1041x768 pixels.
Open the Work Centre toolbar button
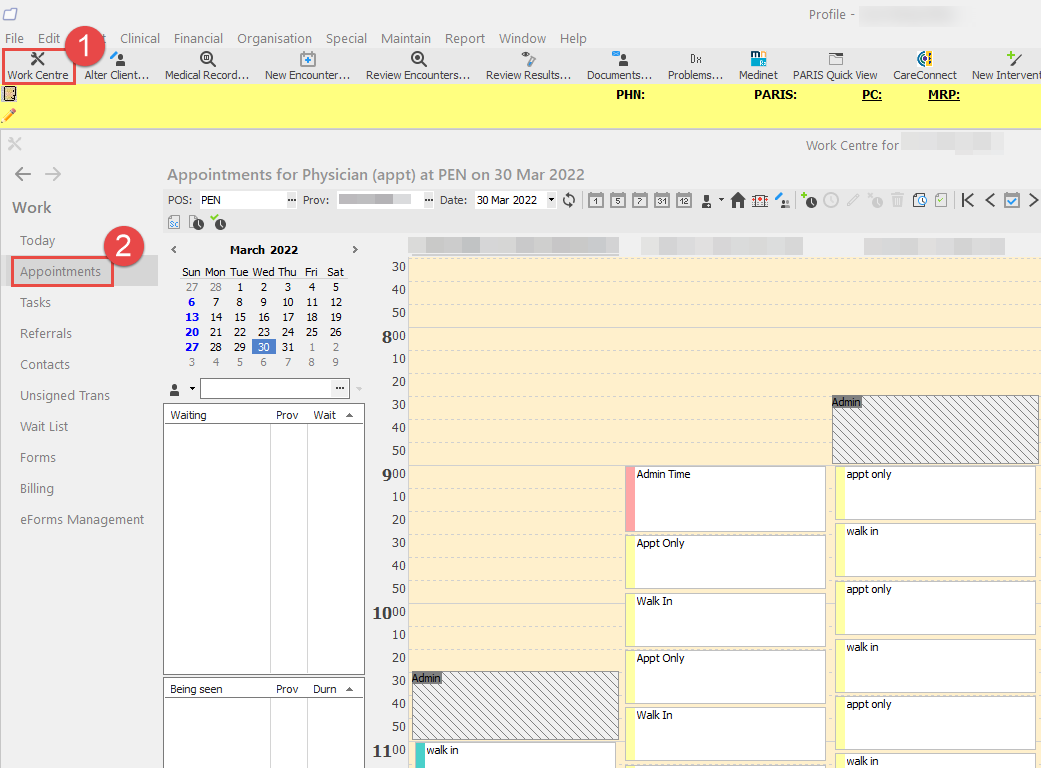(x=38, y=66)
